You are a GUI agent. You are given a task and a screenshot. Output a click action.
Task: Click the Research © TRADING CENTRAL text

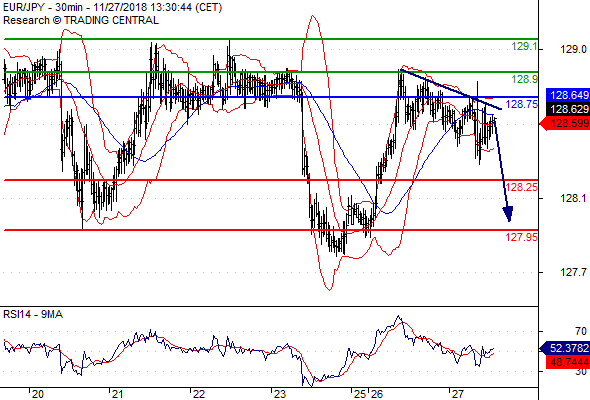pos(81,20)
